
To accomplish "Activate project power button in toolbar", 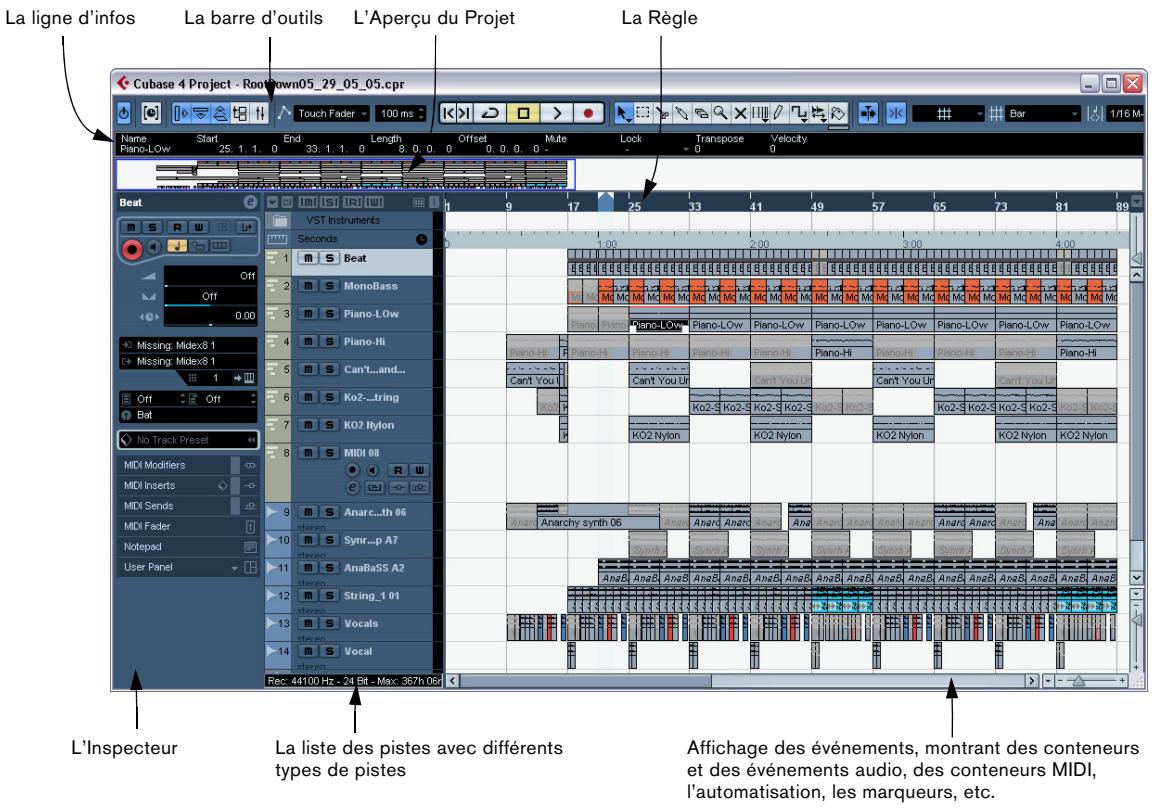I will (124, 113).
